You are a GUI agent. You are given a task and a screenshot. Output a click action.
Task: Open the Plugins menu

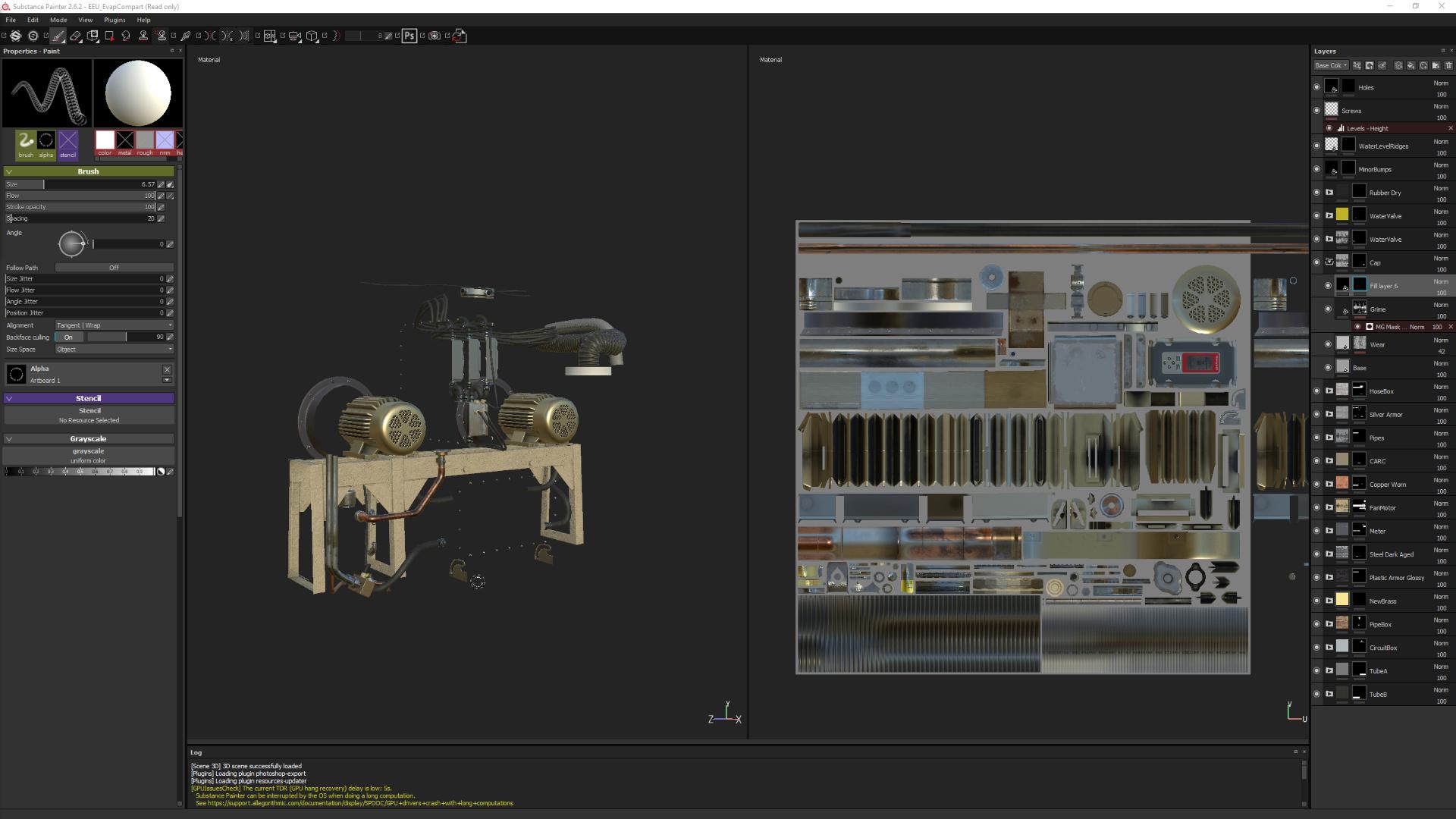[x=115, y=20]
